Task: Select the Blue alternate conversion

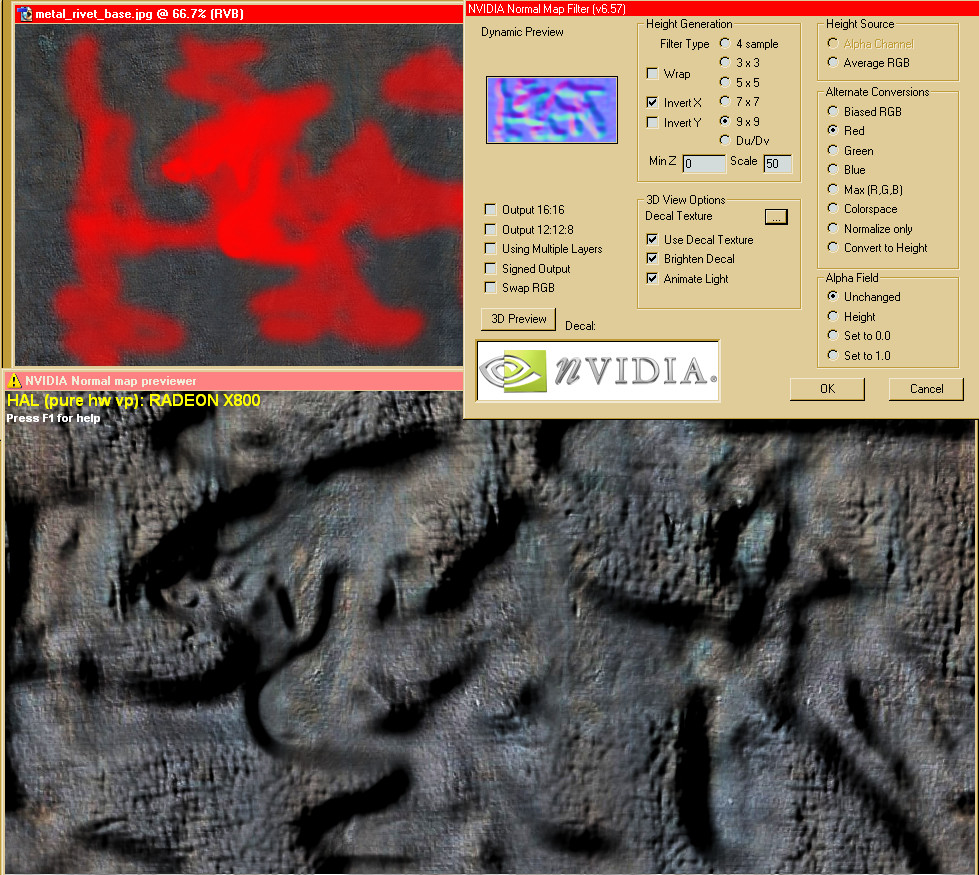Action: point(833,169)
